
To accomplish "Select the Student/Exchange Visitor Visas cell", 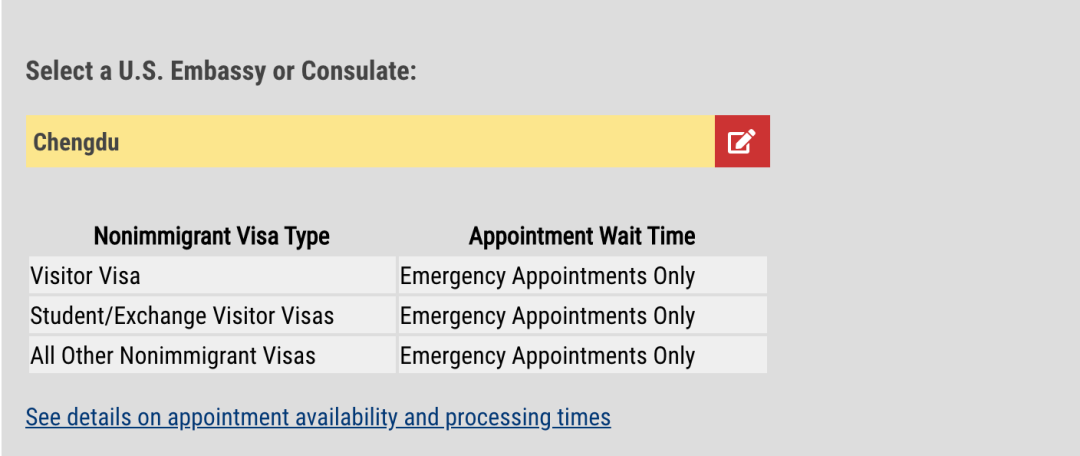I will tap(182, 316).
